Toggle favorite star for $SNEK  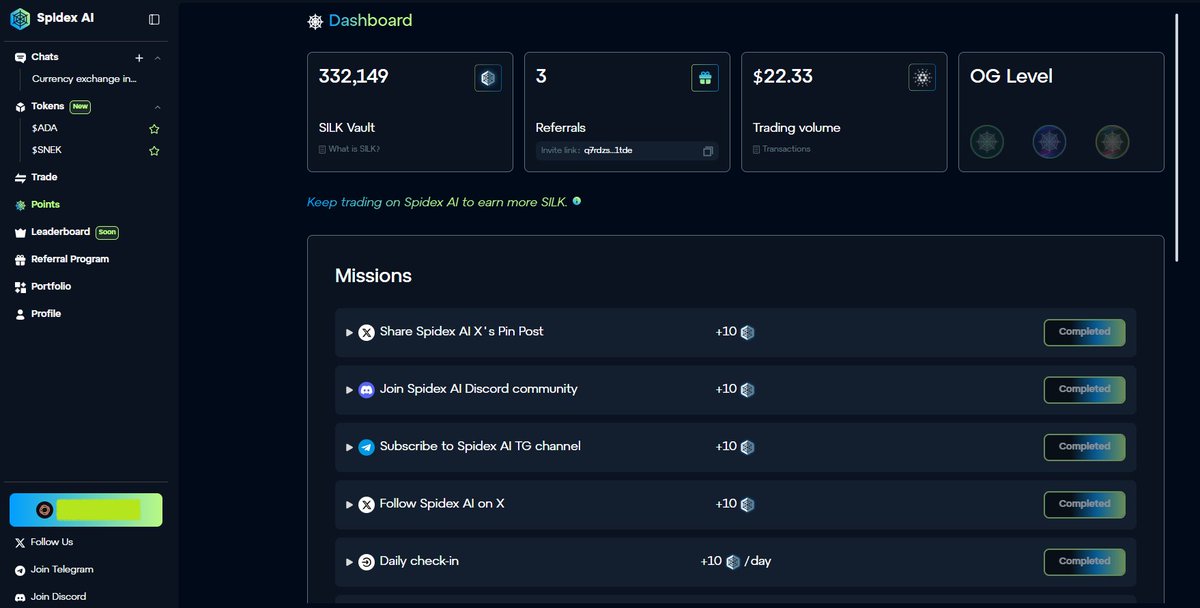154,151
